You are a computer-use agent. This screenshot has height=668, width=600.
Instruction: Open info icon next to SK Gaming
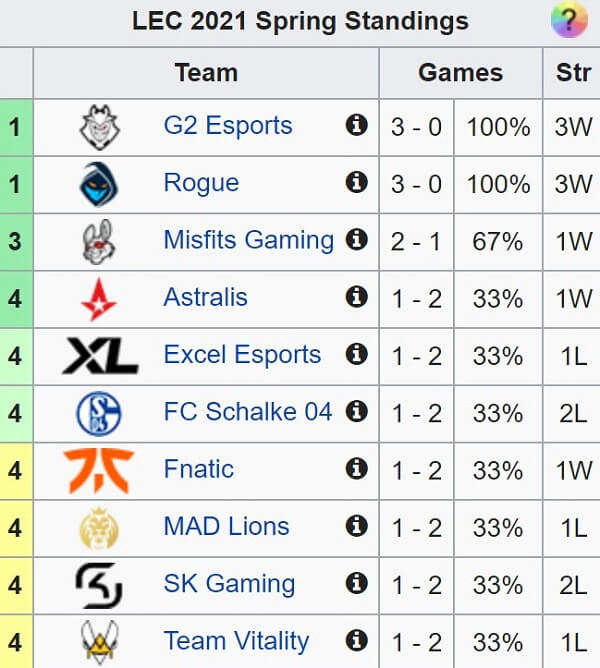[357, 583]
